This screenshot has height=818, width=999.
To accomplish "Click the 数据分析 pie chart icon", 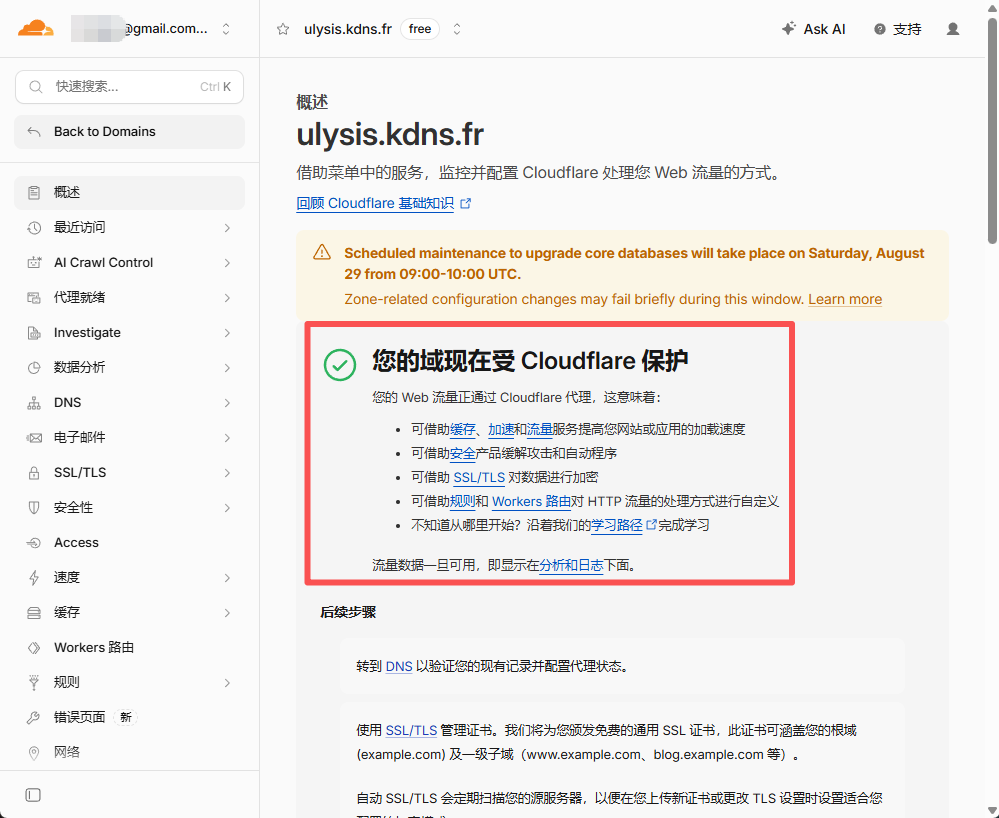I will [x=34, y=368].
